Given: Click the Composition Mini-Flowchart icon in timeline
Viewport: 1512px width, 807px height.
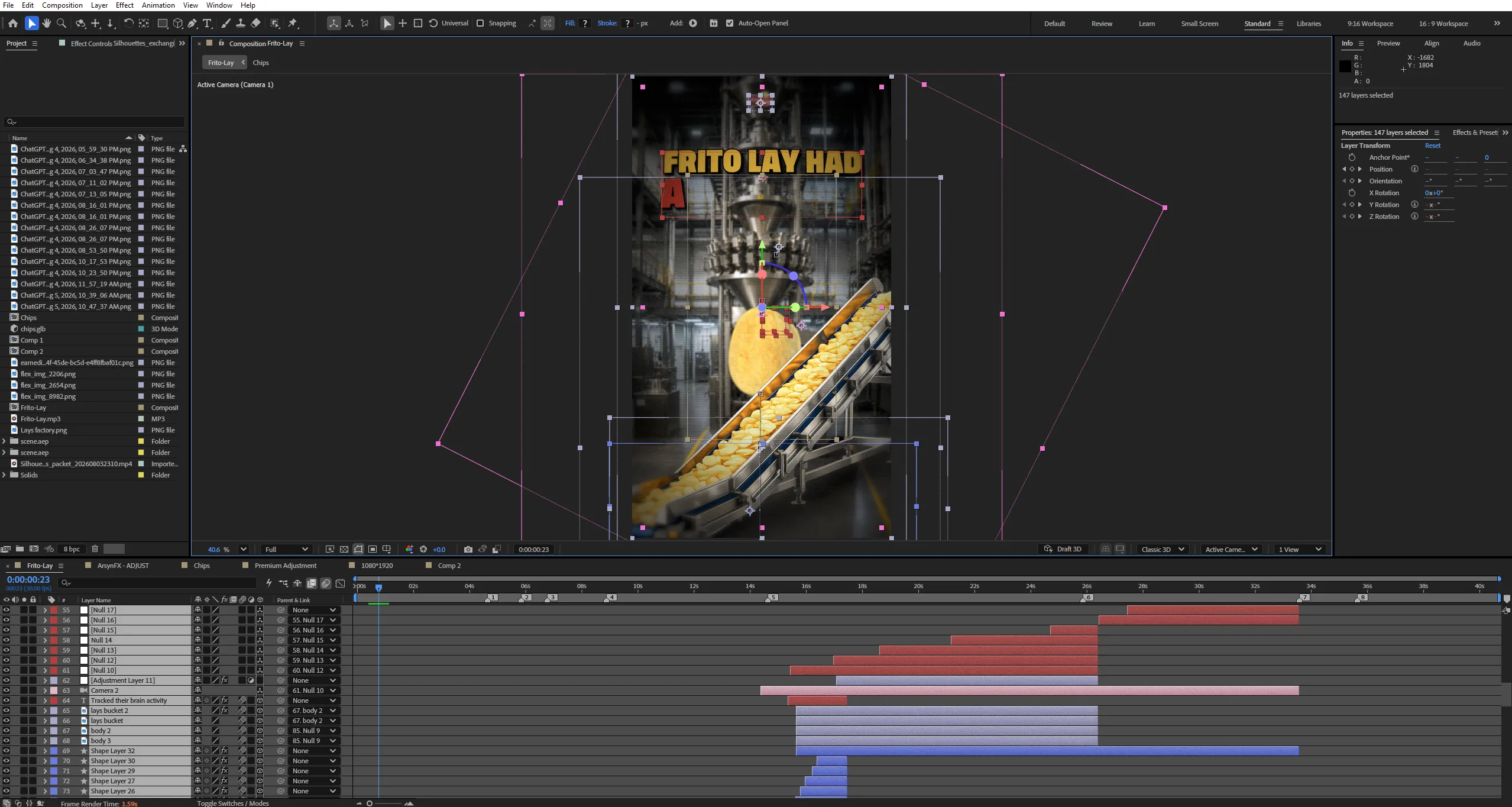Looking at the screenshot, I should (x=283, y=583).
